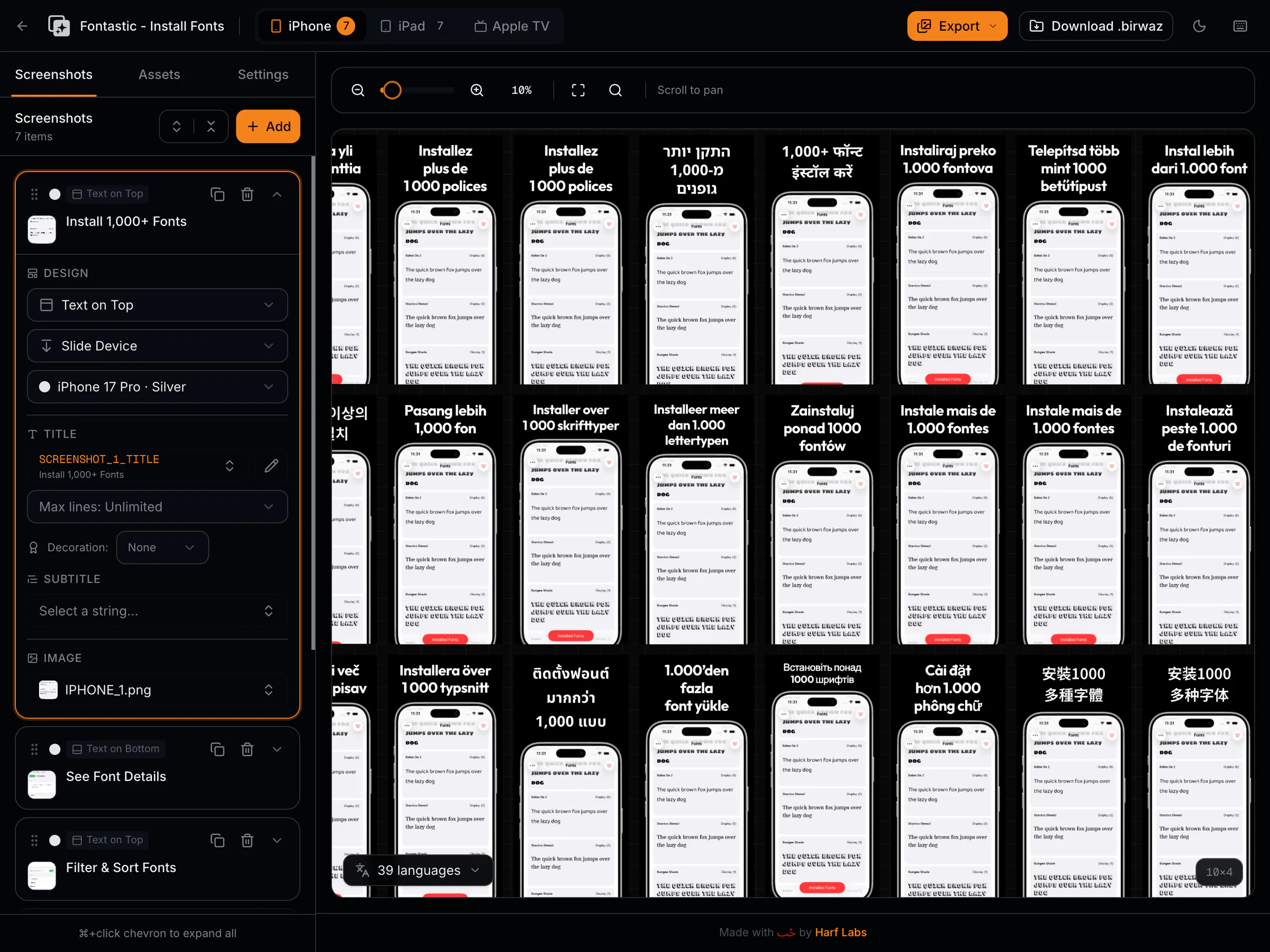Viewport: 1270px width, 952px height.
Task: Open the canvas search tool
Action: click(x=615, y=90)
